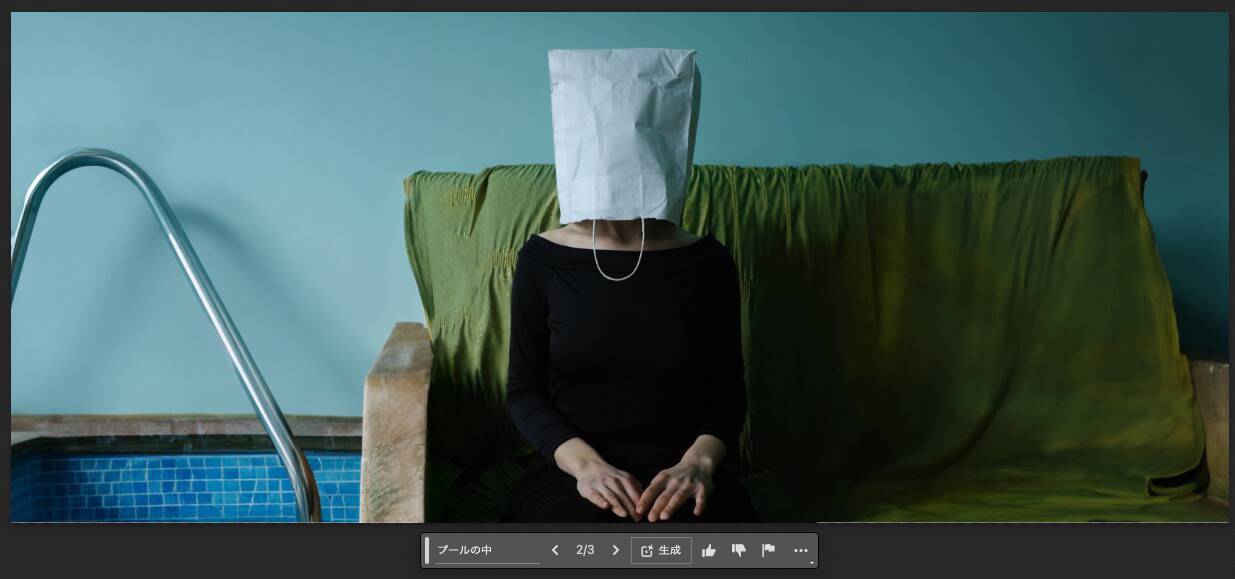Image resolution: width=1235 pixels, height=579 pixels.
Task: Rate the result with thumbs down
Action: tap(739, 550)
